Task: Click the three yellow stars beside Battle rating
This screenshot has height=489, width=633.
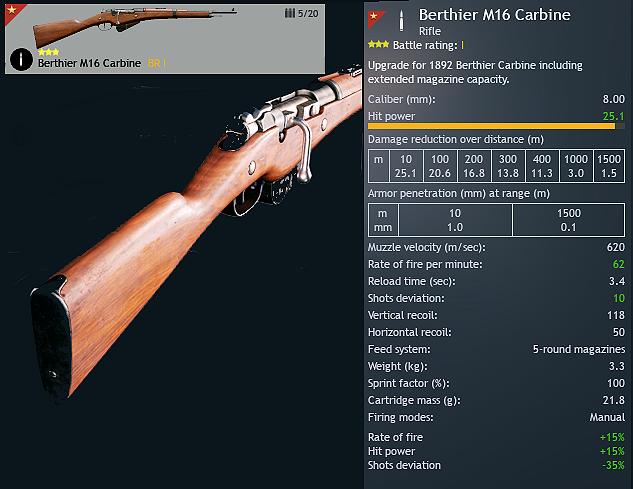Action: 379,44
